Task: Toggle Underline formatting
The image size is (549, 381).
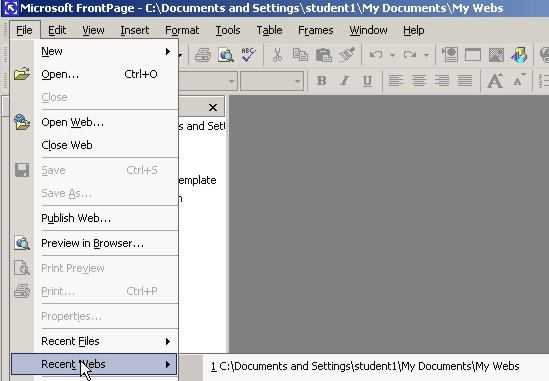Action: pyautogui.click(x=367, y=81)
